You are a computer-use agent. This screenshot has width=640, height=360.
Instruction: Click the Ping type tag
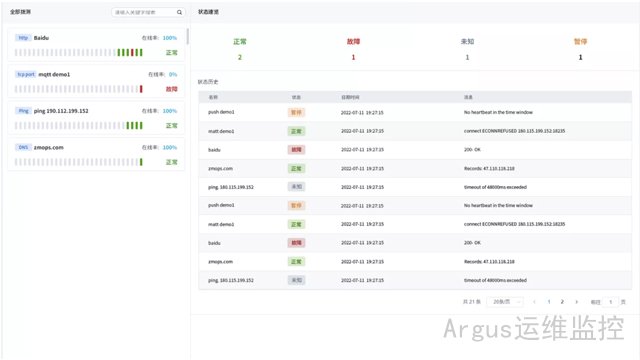pyautogui.click(x=23, y=111)
